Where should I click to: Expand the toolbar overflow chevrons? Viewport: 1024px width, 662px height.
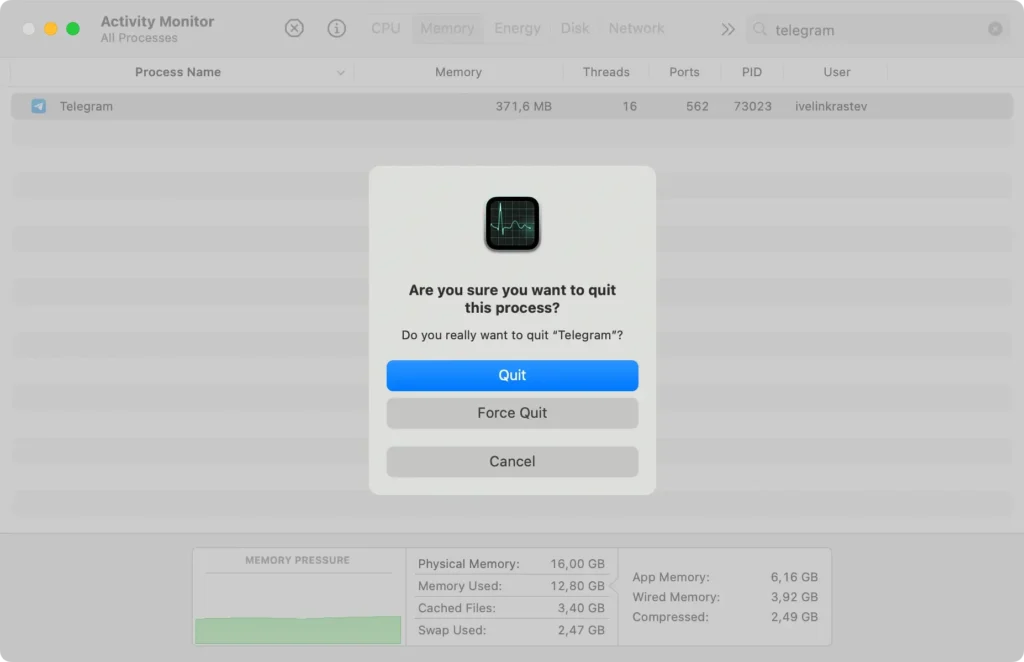tap(728, 29)
